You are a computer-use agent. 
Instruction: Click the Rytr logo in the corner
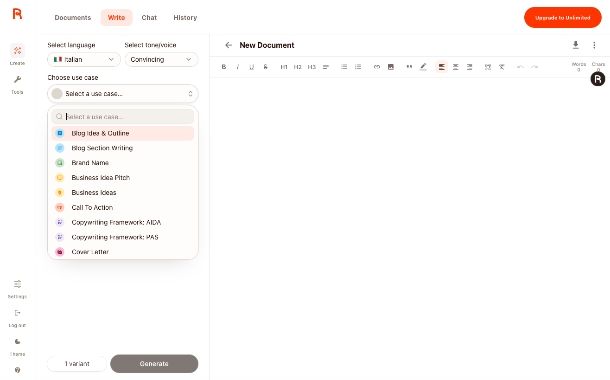tap(18, 14)
